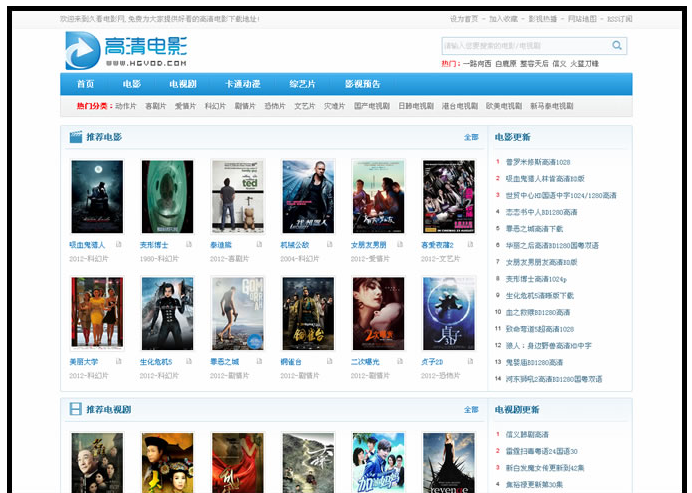
Task: Open TV update item 信义韩剧高清
Action: [527, 434]
